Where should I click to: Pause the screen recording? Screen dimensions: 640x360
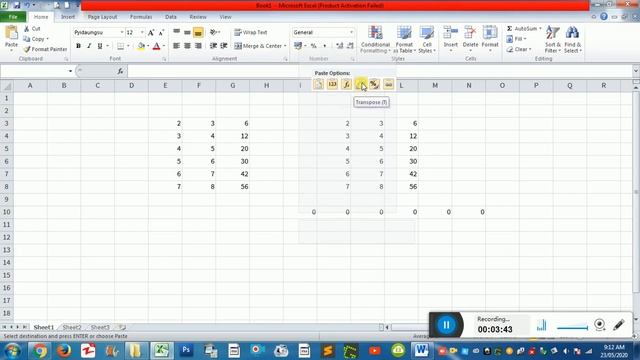[x=446, y=325]
